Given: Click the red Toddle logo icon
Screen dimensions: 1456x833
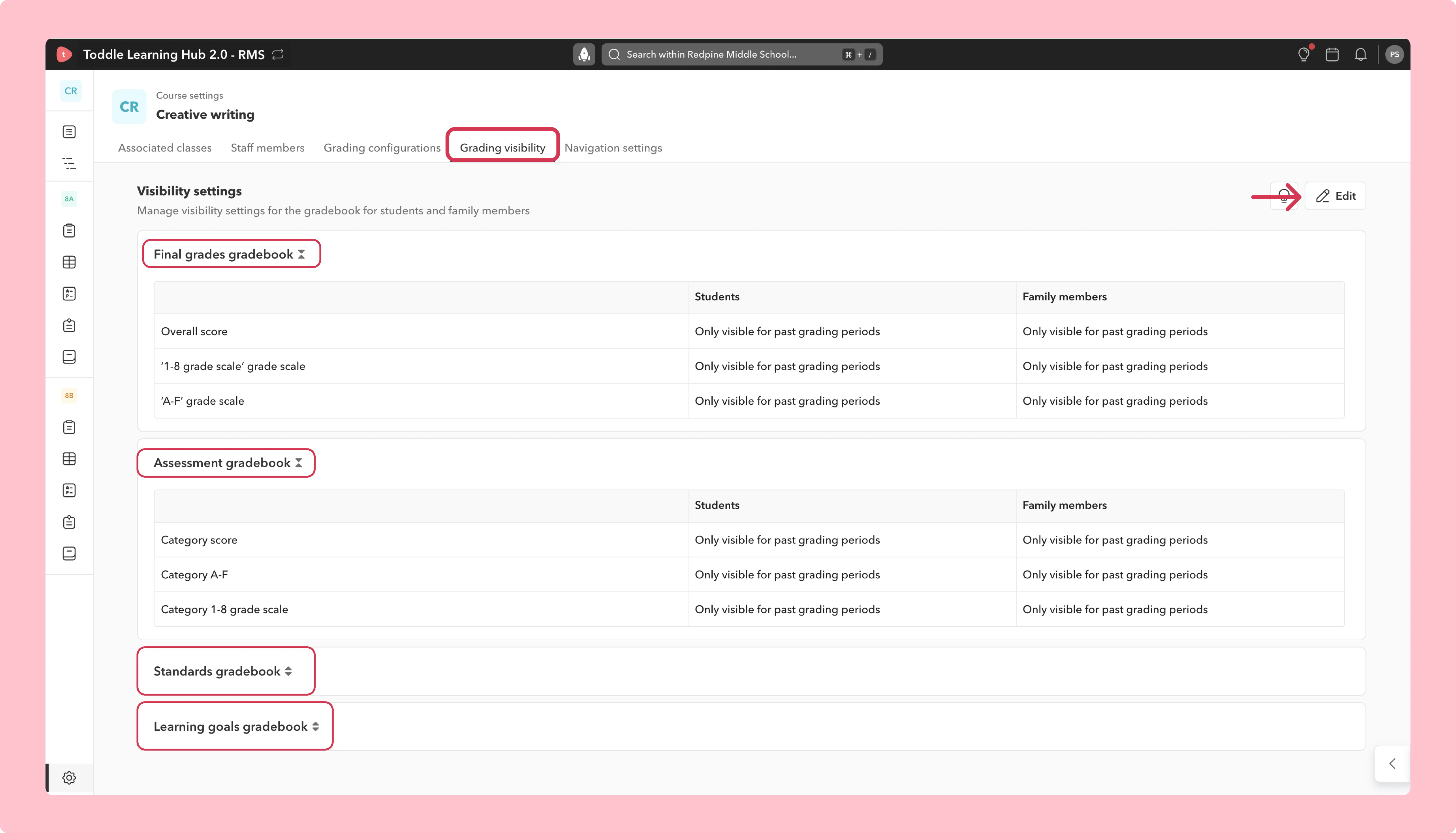Looking at the screenshot, I should tap(64, 54).
